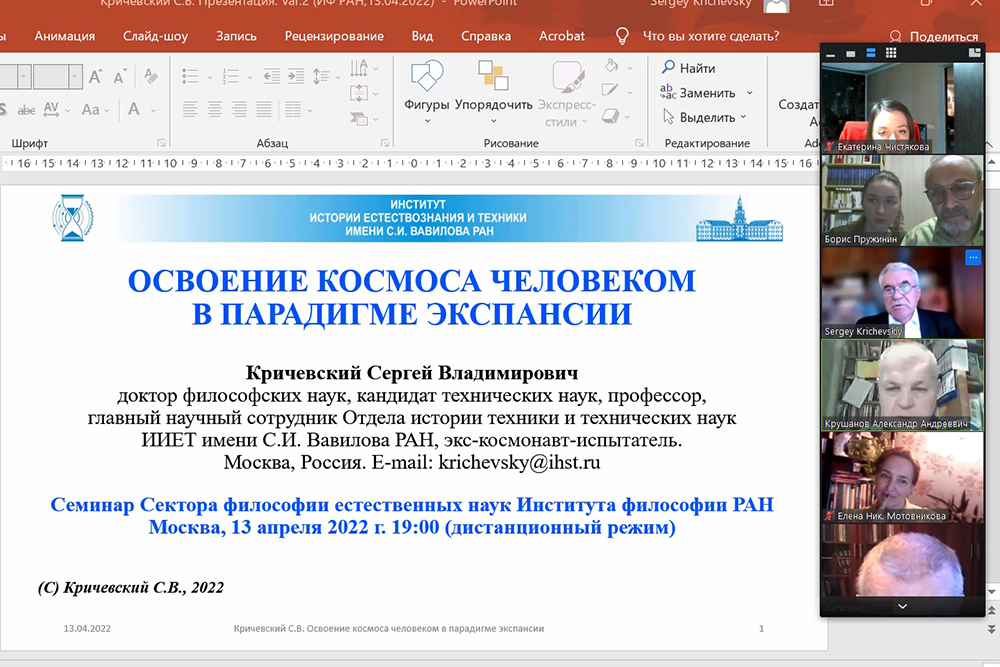Screen dimensions: 1000x667
Task: Open the Слайд-шоу tab
Action: [155, 36]
